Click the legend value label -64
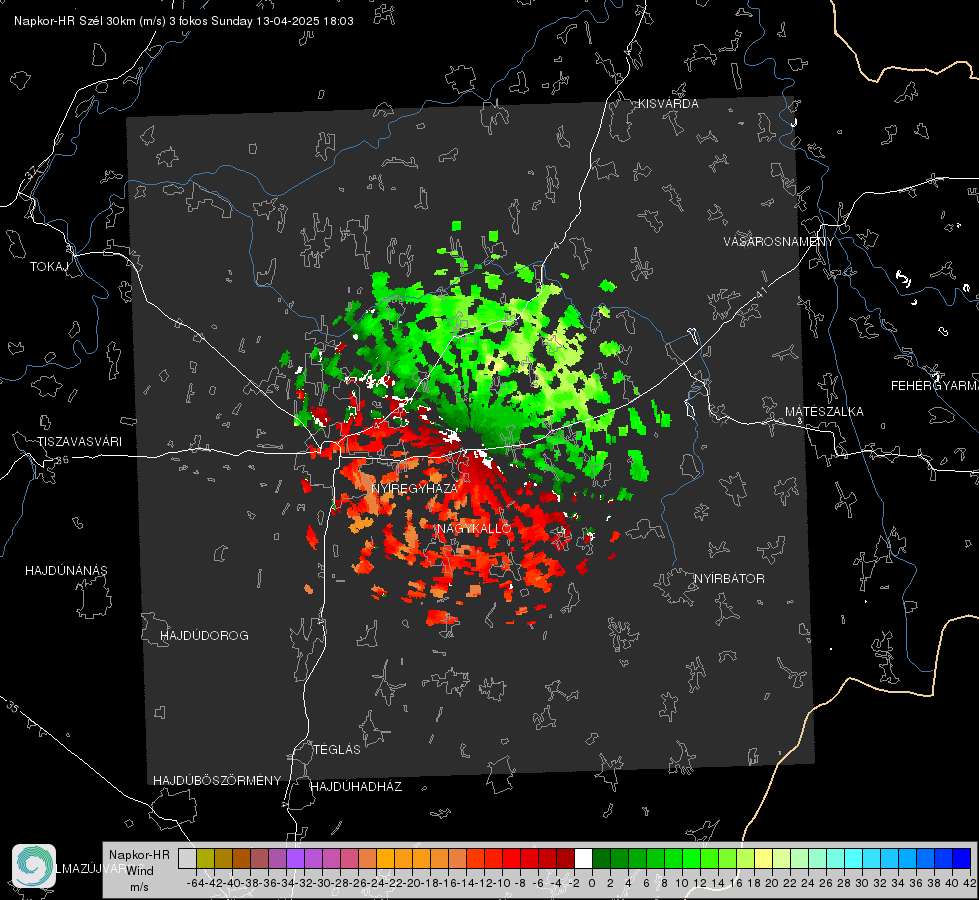Viewport: 979px width, 900px height. point(195,883)
